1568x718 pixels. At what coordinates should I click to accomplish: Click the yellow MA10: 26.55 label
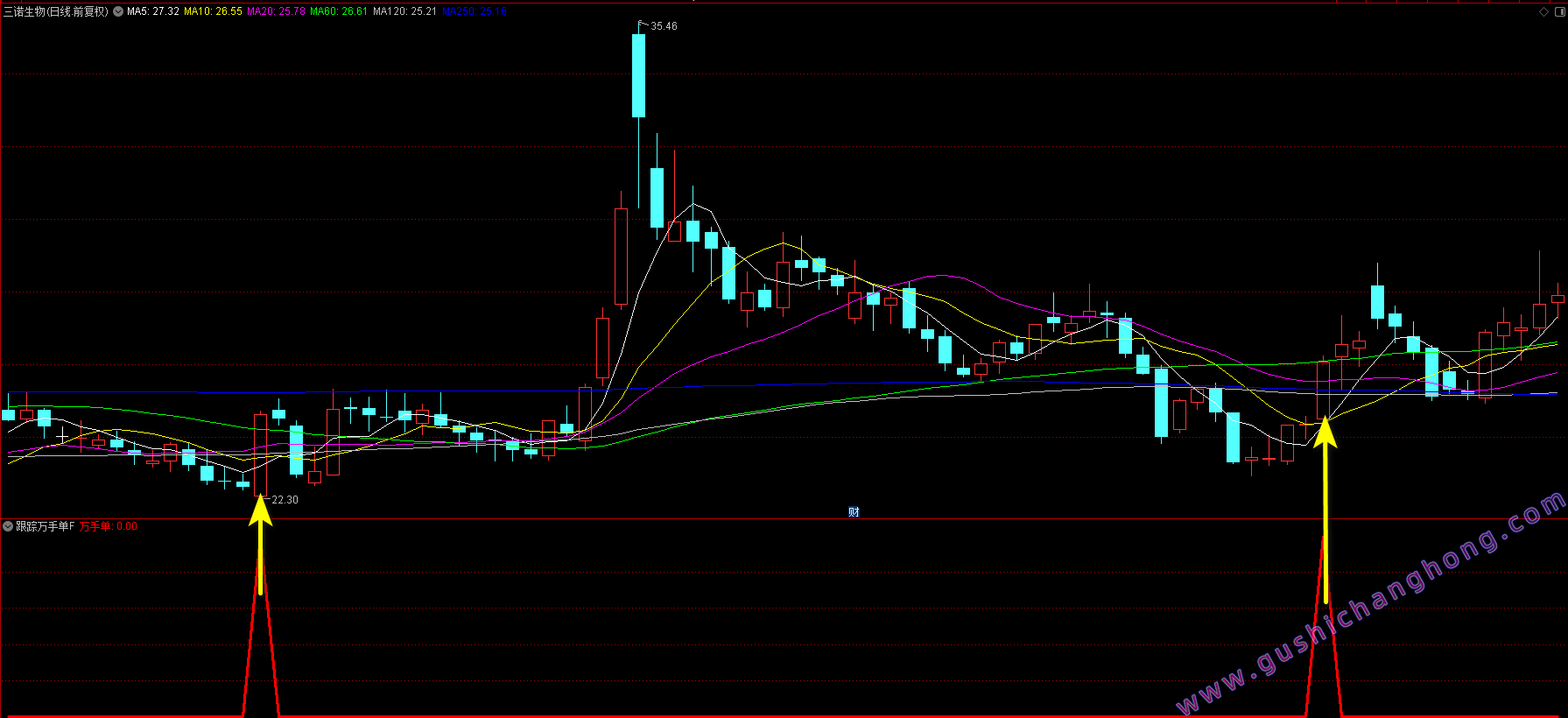tap(213, 11)
